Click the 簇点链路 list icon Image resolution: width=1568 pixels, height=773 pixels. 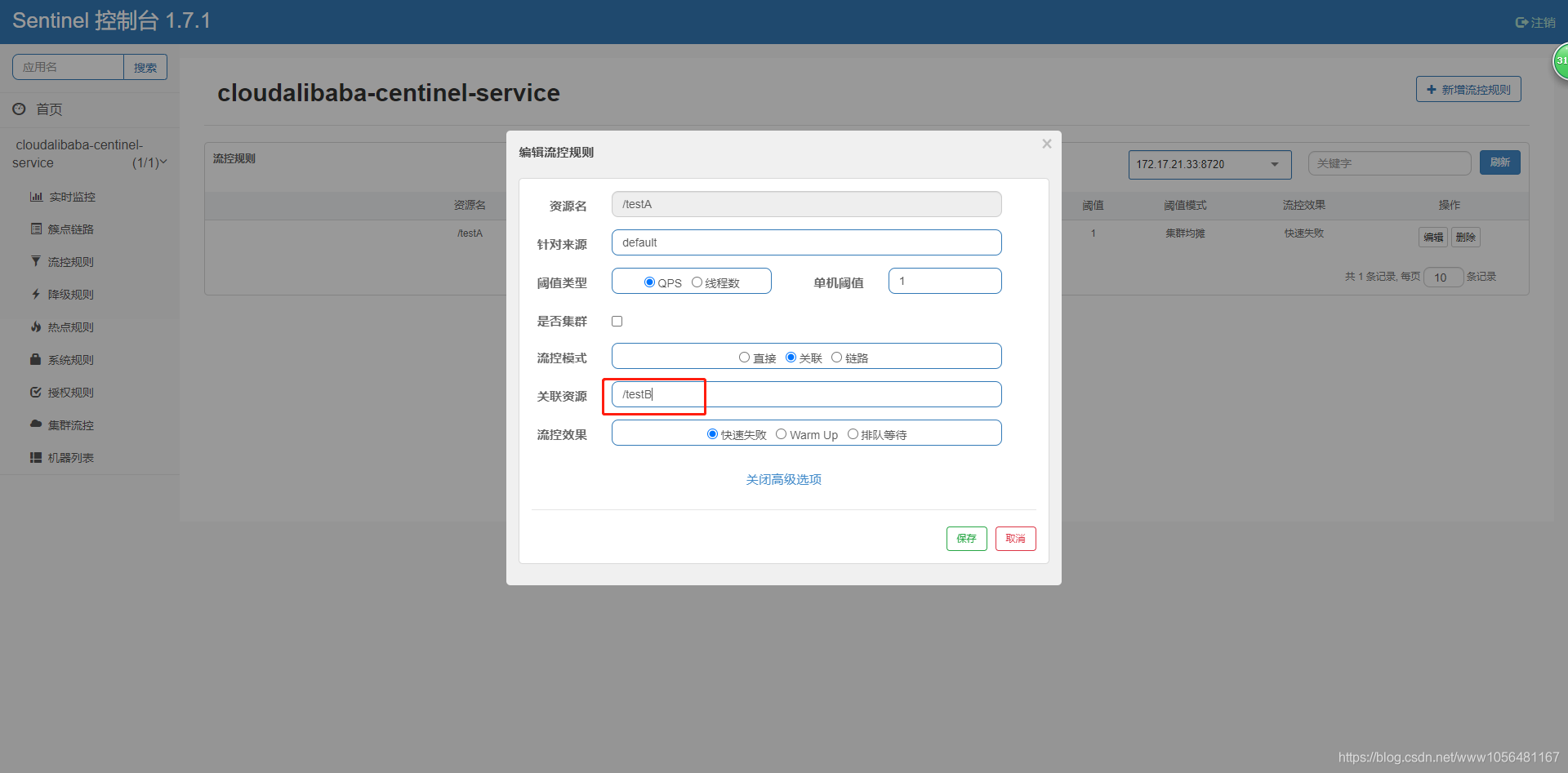[x=36, y=229]
